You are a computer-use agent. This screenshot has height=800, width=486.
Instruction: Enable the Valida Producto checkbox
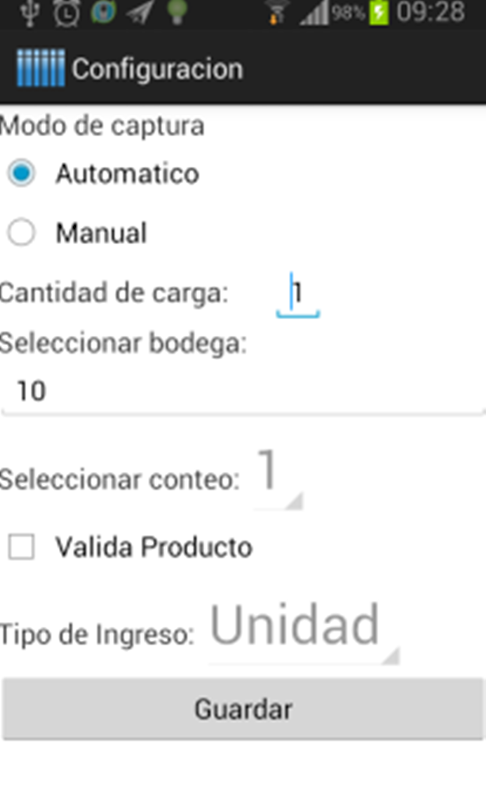(x=130, y=547)
